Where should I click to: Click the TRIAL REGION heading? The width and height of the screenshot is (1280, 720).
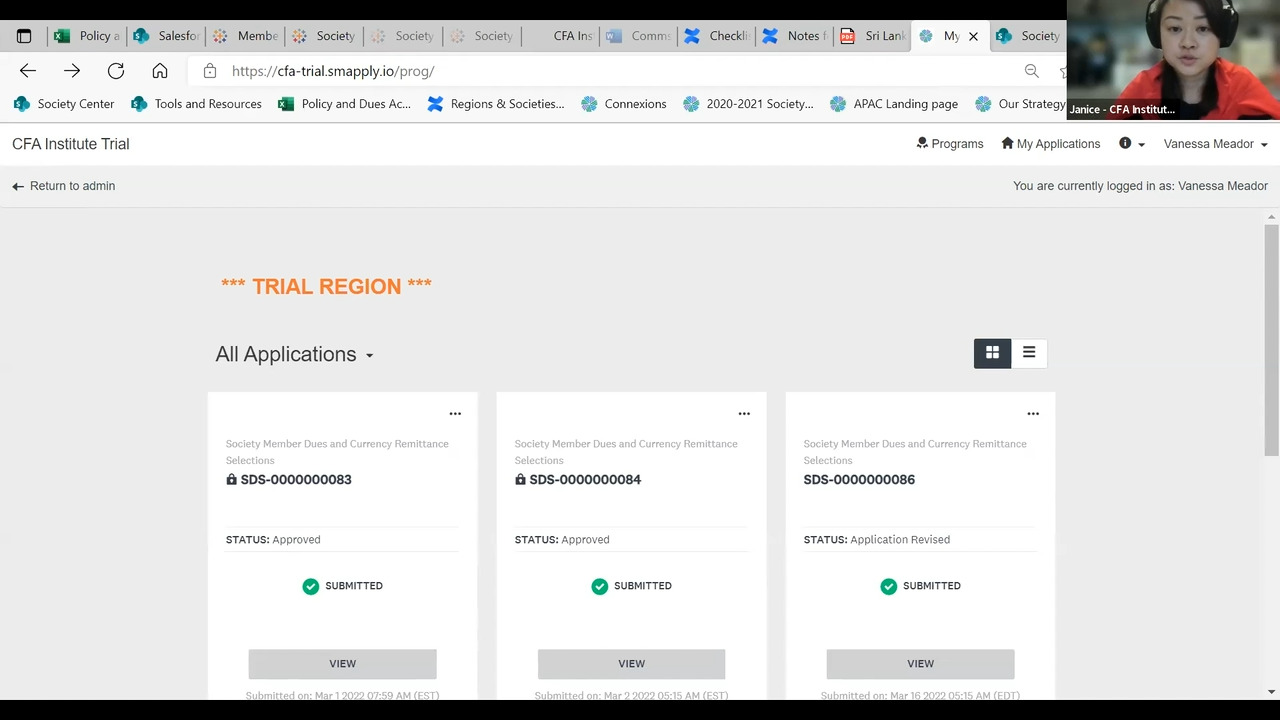[326, 286]
